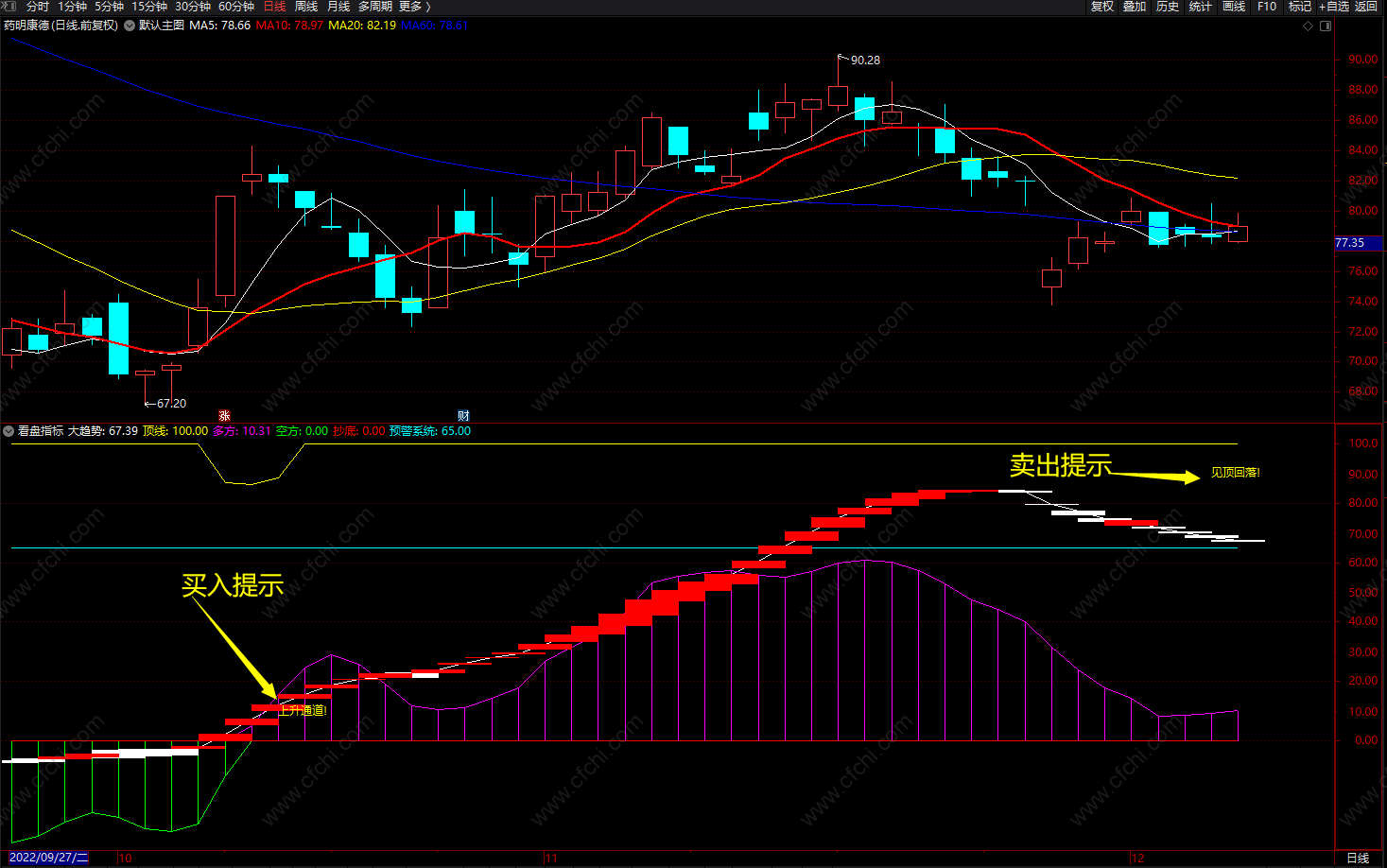Click the 大趋势: 67.39 value
The height and width of the screenshot is (868, 1387).
pos(103,431)
